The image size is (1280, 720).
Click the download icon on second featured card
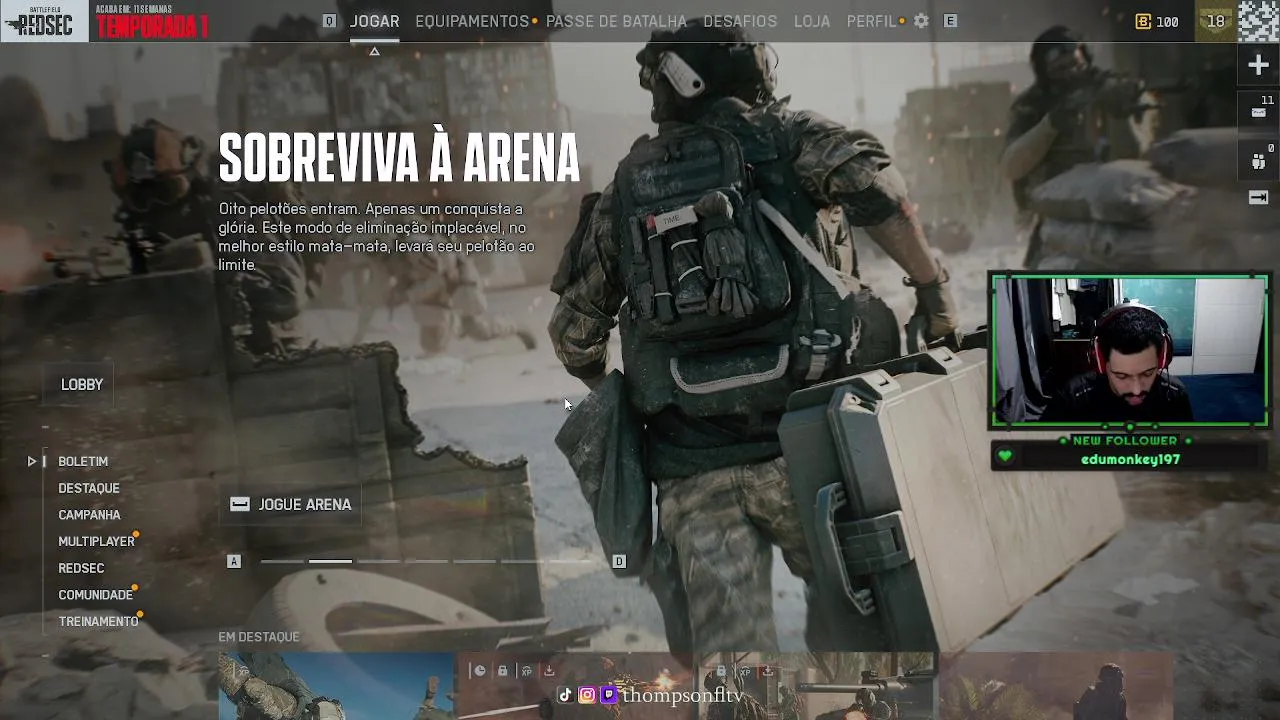coord(549,671)
